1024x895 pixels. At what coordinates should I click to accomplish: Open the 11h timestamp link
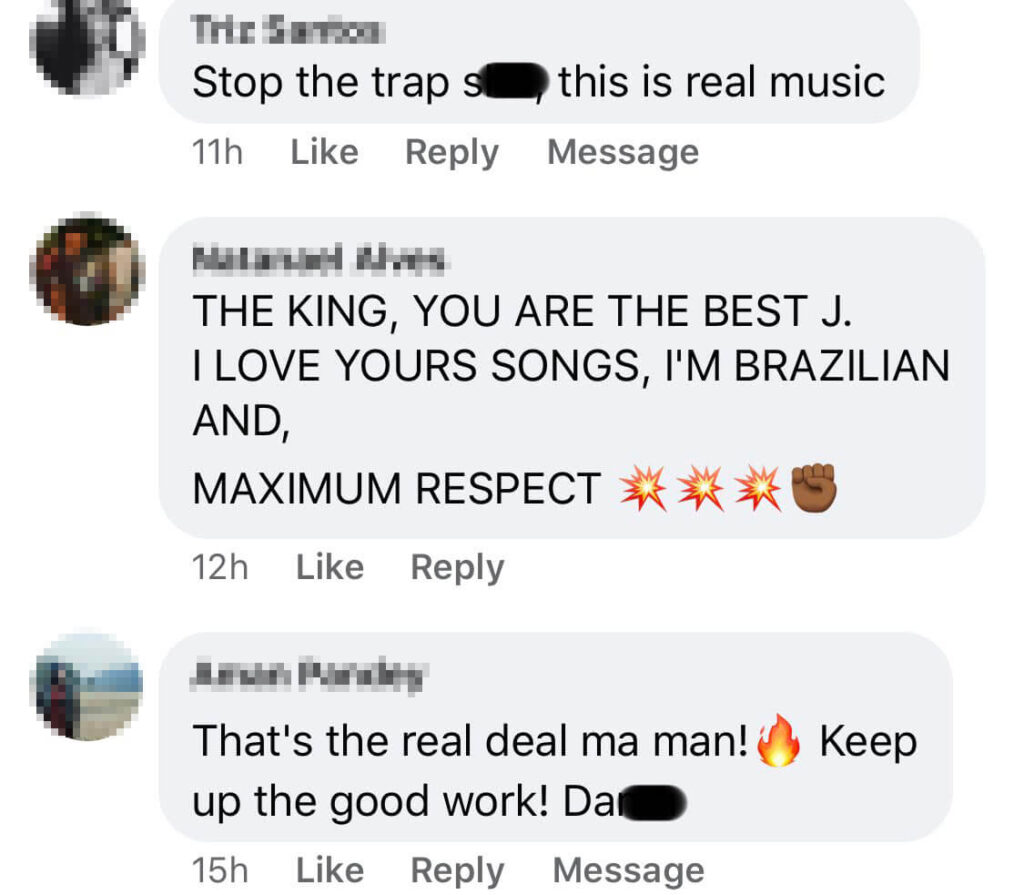[x=217, y=153]
